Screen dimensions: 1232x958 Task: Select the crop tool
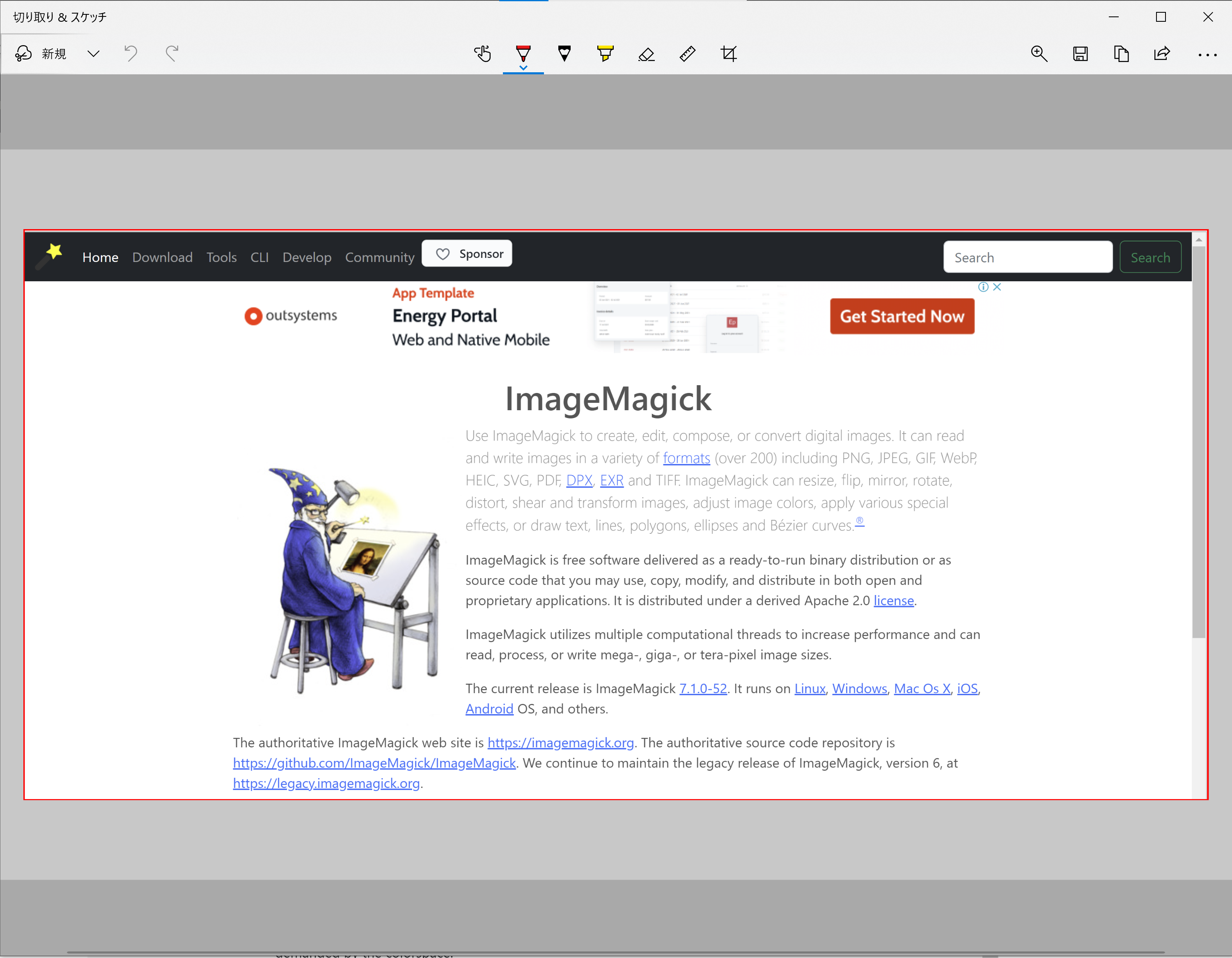pos(729,54)
